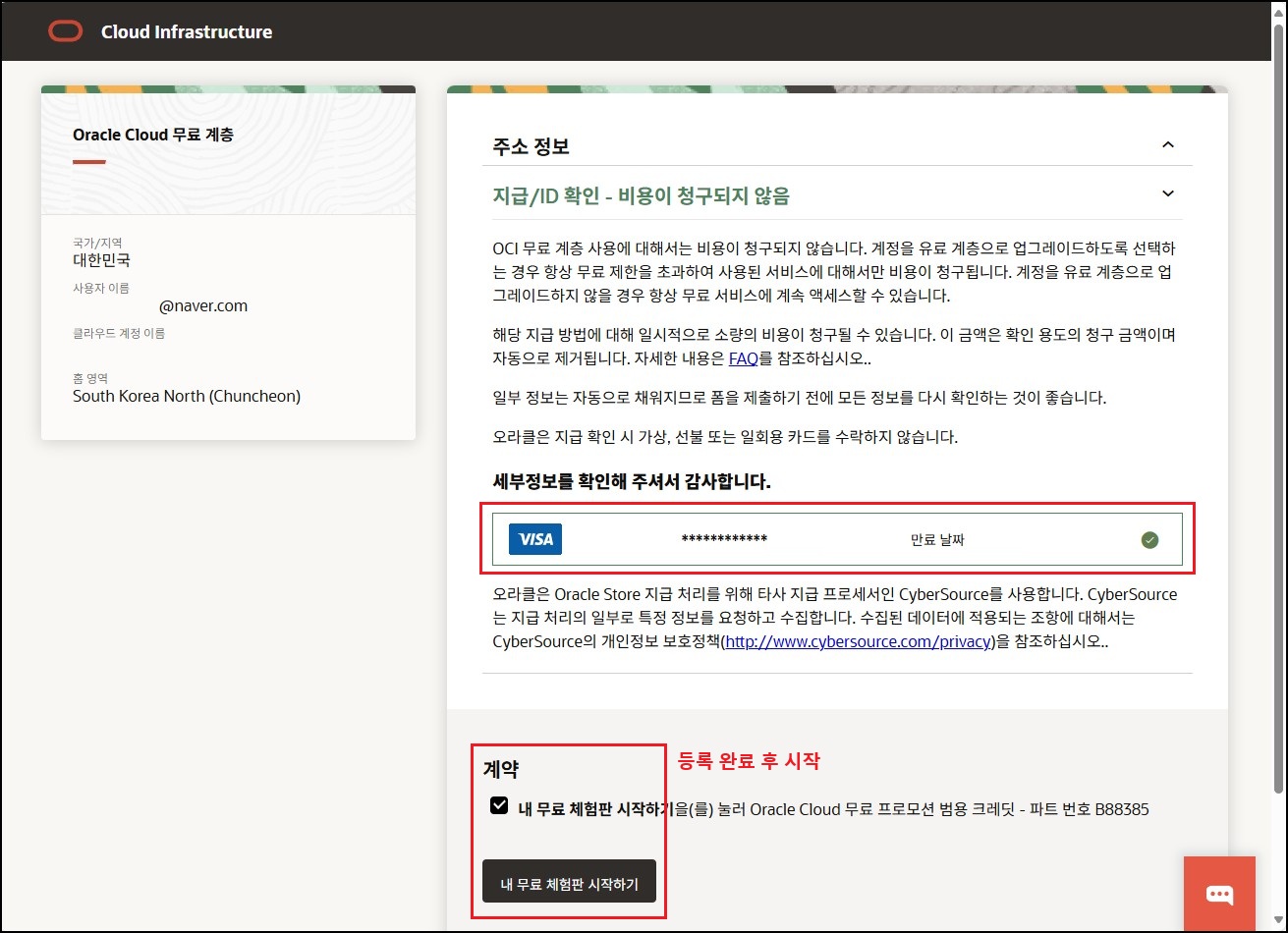Viewport: 1288px width, 933px height.
Task: Click the 국가/지역 label
Action: (x=97, y=243)
